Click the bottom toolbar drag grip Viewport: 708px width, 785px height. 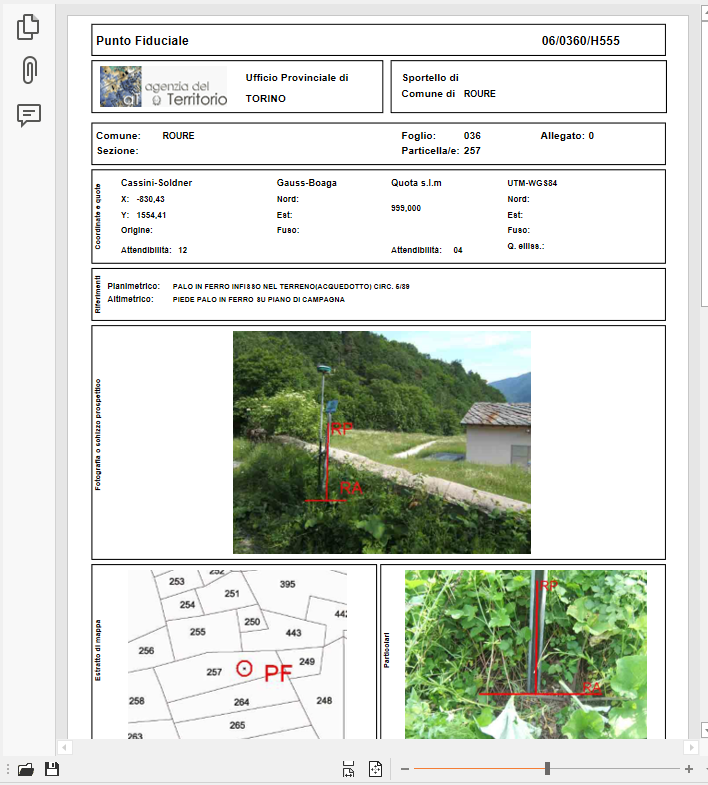click(8, 769)
